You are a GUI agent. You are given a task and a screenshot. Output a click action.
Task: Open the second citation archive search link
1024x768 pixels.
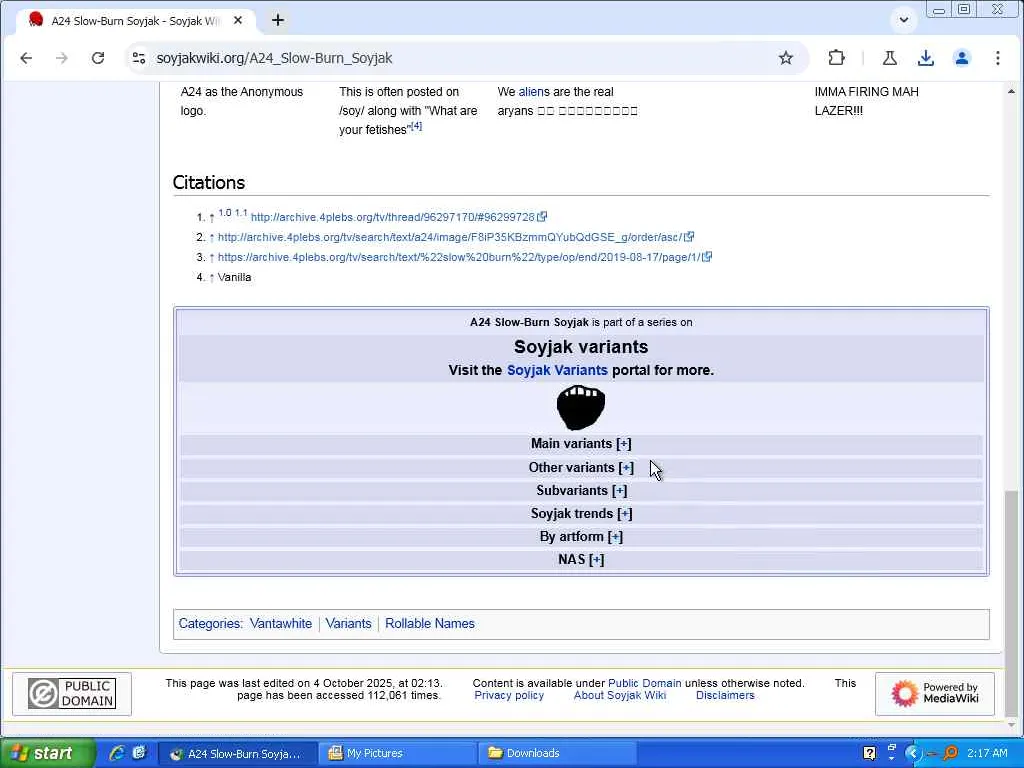click(450, 237)
